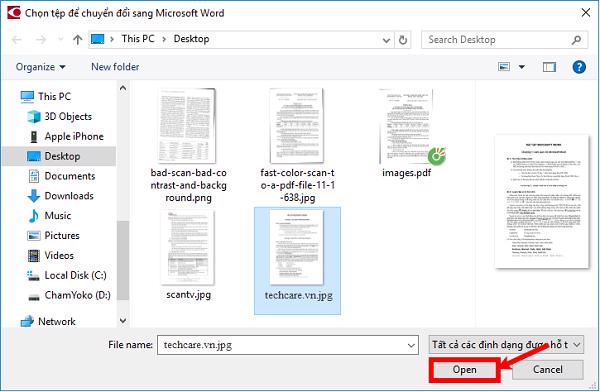Open the recent locations dropdown arrow

tap(60, 39)
